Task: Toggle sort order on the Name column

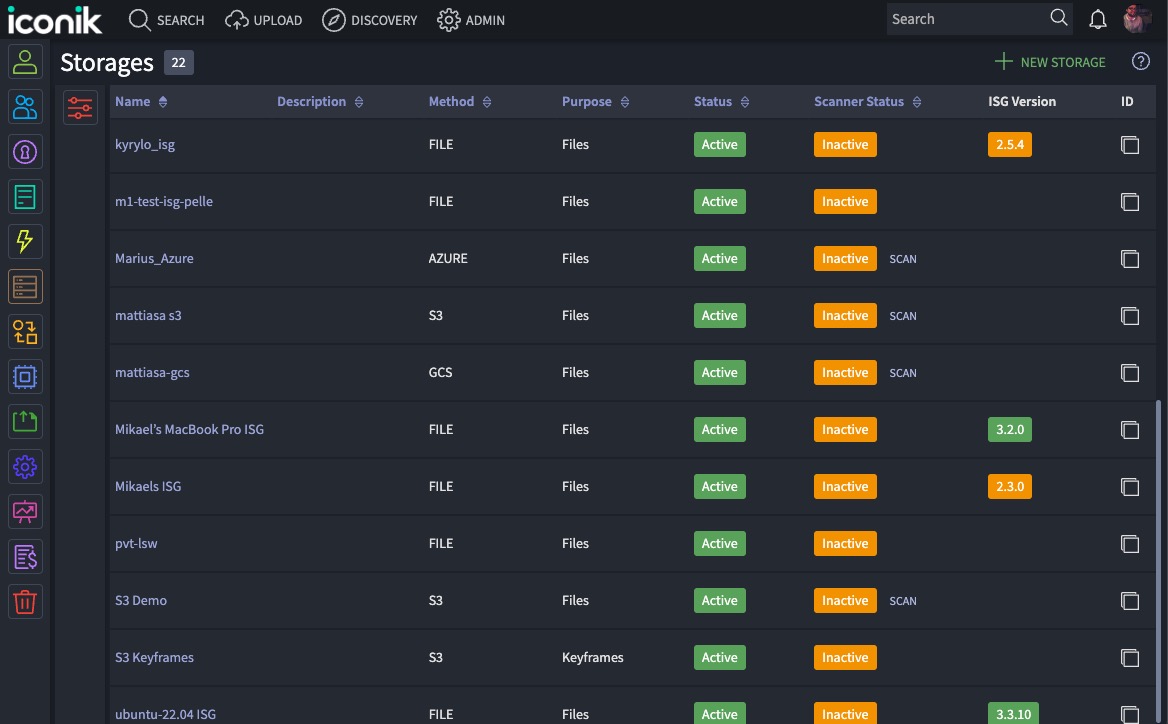Action: click(x=163, y=101)
